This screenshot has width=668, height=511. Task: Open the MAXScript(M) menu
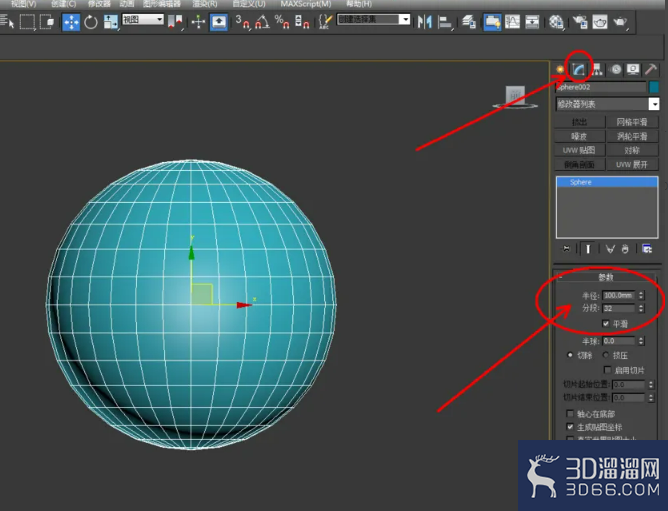point(306,4)
